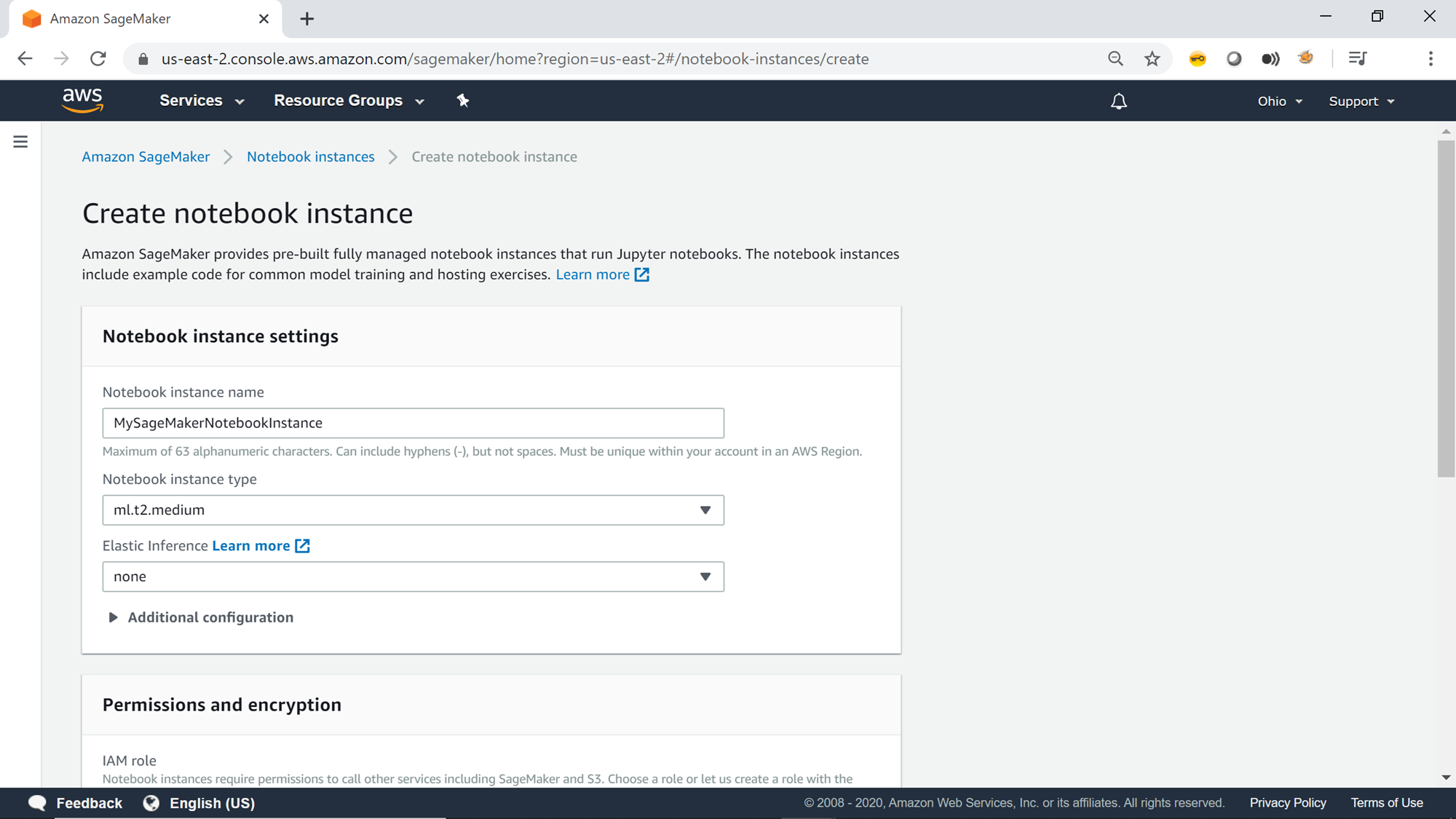Reload the page using refresh icon
1456x819 pixels.
click(98, 59)
